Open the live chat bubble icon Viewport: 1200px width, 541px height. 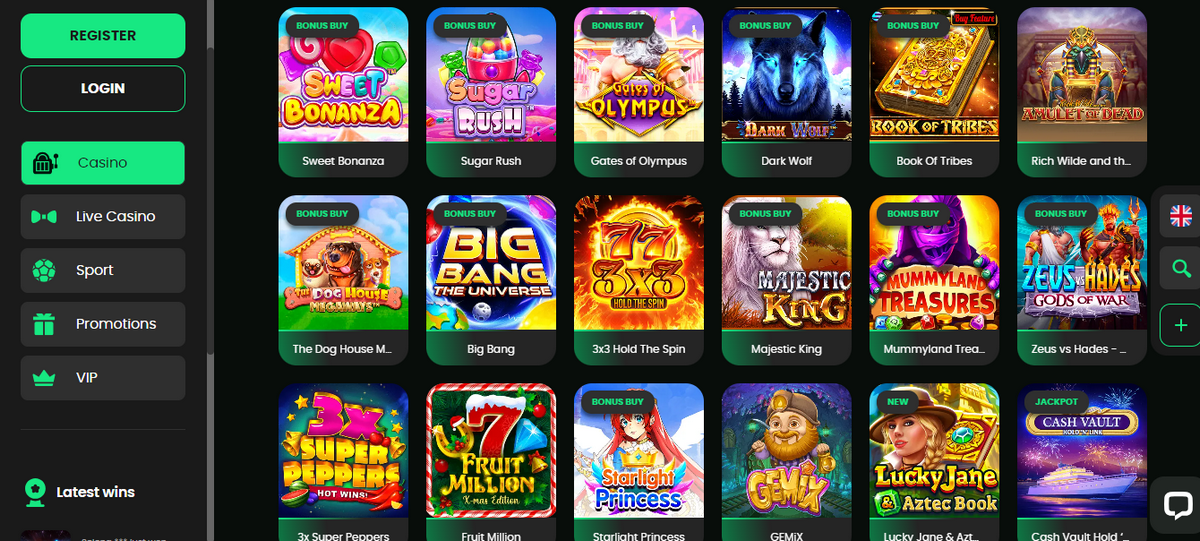(x=1177, y=504)
